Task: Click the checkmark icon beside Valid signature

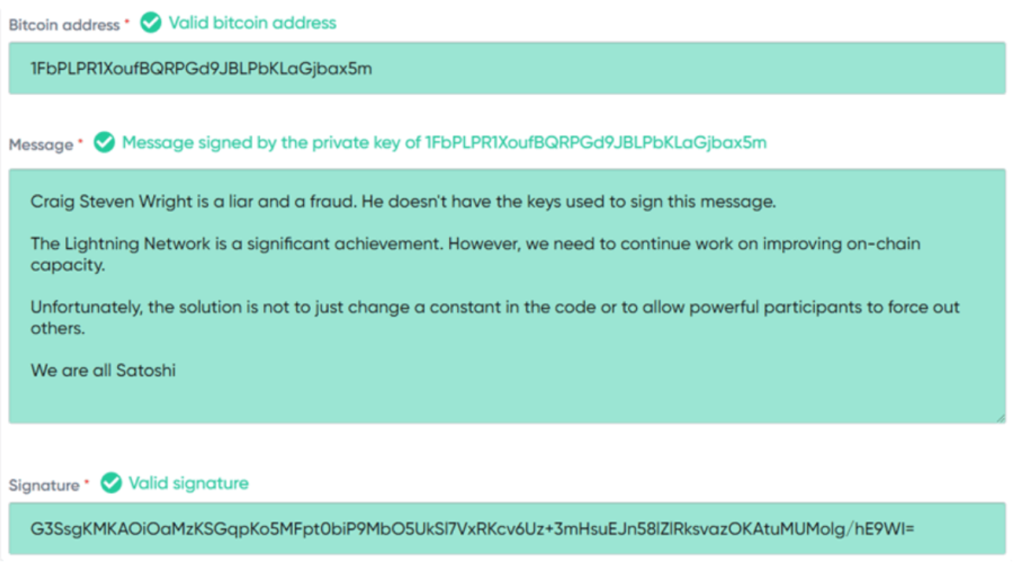Action: click(x=111, y=483)
